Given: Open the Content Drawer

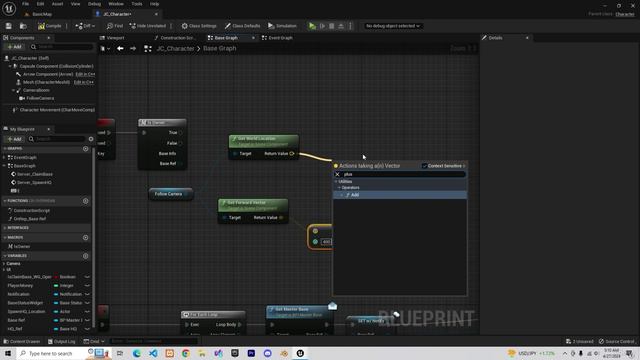Looking at the screenshot, I should pos(21,341).
